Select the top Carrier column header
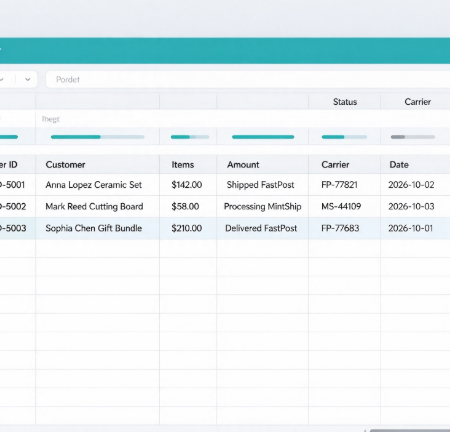This screenshot has height=432, width=450. (418, 102)
